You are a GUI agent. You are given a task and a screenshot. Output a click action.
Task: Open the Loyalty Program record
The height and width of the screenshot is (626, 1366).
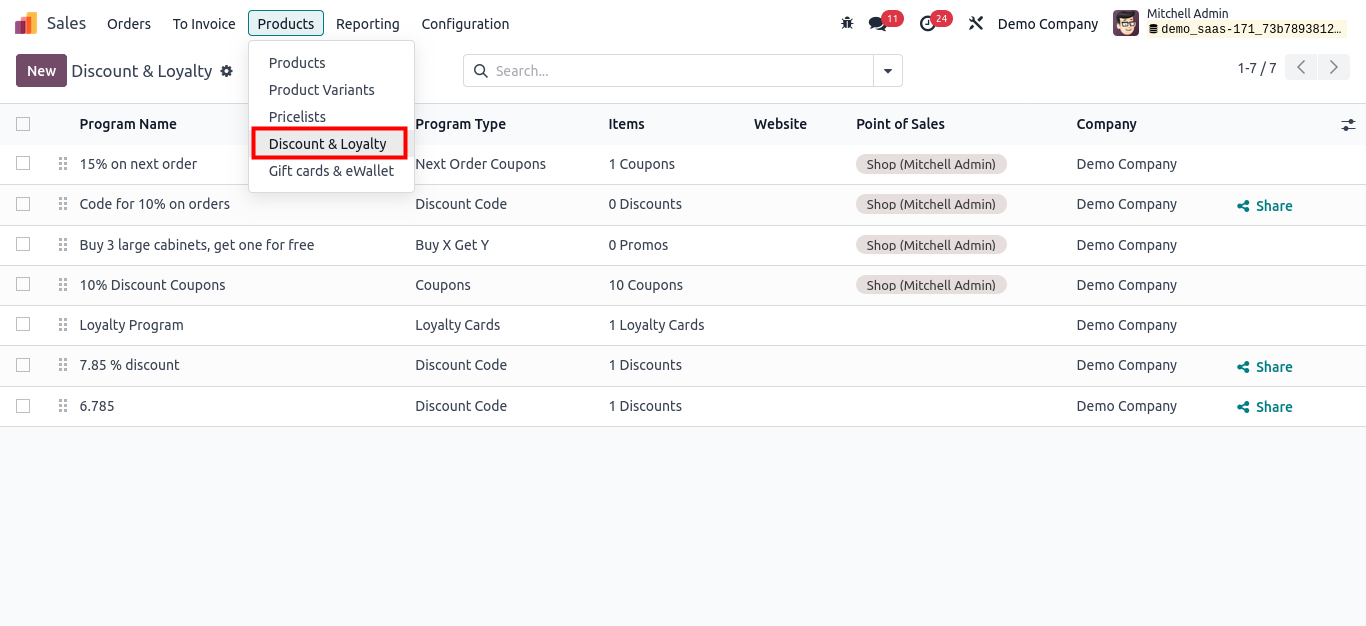click(132, 325)
